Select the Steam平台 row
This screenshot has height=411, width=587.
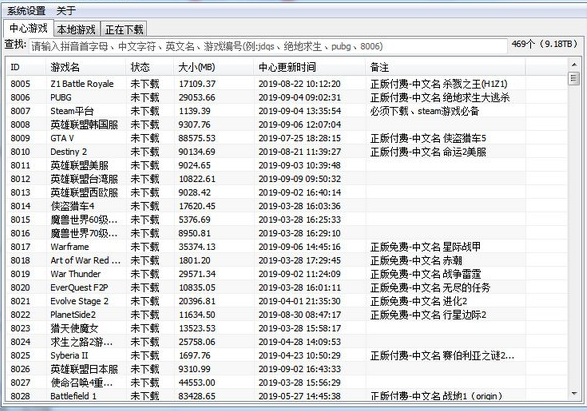[287, 111]
